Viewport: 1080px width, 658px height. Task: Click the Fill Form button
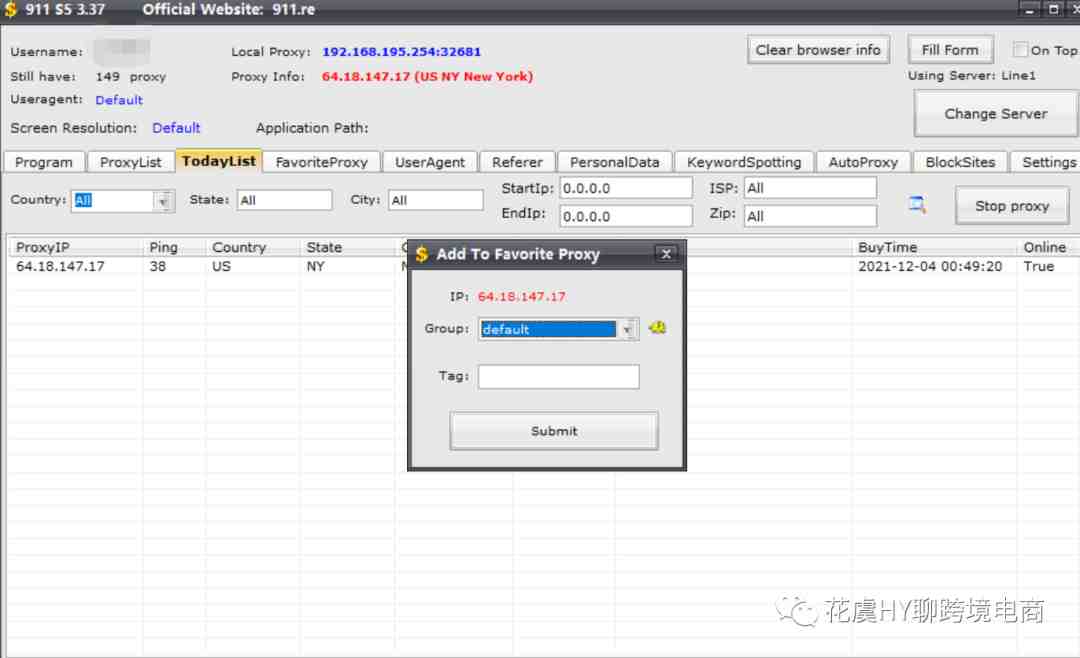pyautogui.click(x=950, y=50)
